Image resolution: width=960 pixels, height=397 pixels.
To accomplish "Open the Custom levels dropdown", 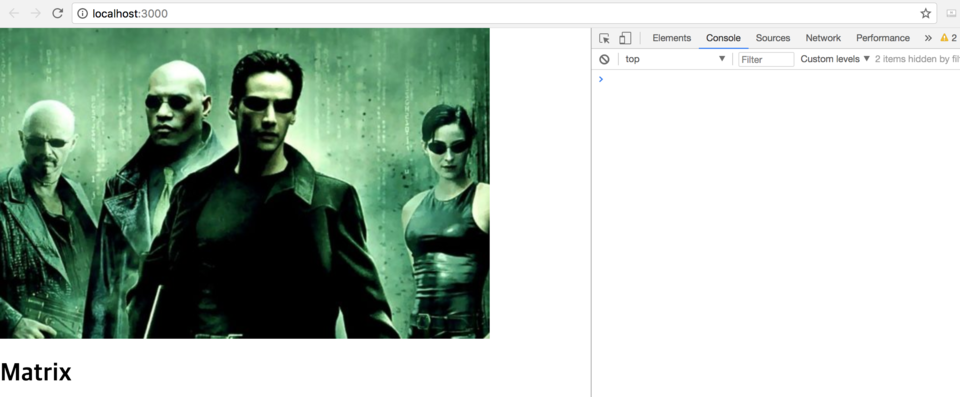I will (835, 59).
